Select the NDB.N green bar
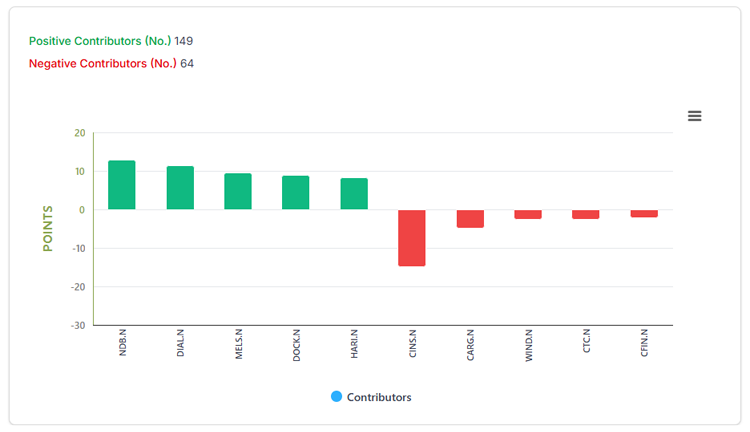The image size is (750, 432). pyautogui.click(x=121, y=185)
